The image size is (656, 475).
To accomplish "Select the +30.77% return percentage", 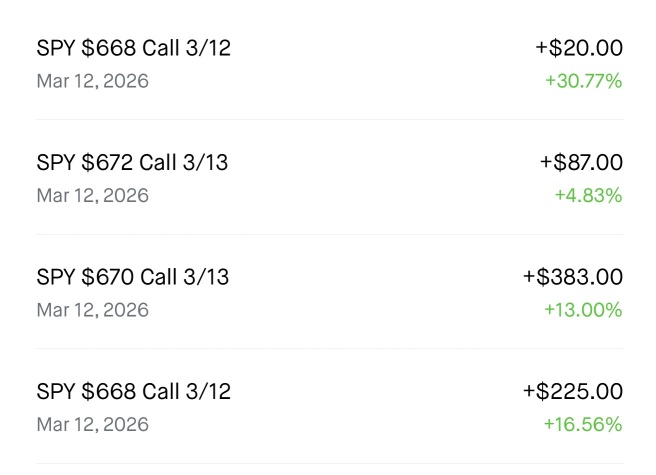I will pos(584,81).
